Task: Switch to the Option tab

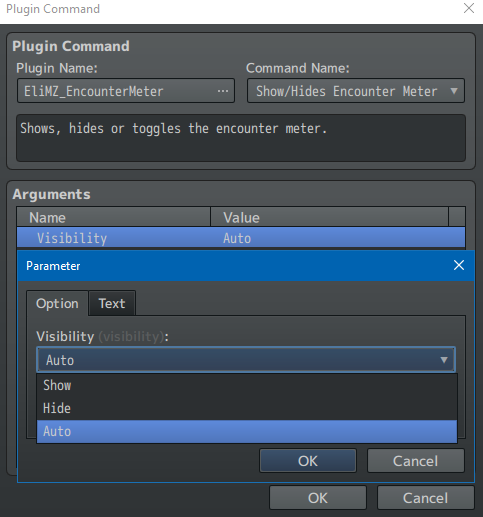Action: click(x=57, y=303)
